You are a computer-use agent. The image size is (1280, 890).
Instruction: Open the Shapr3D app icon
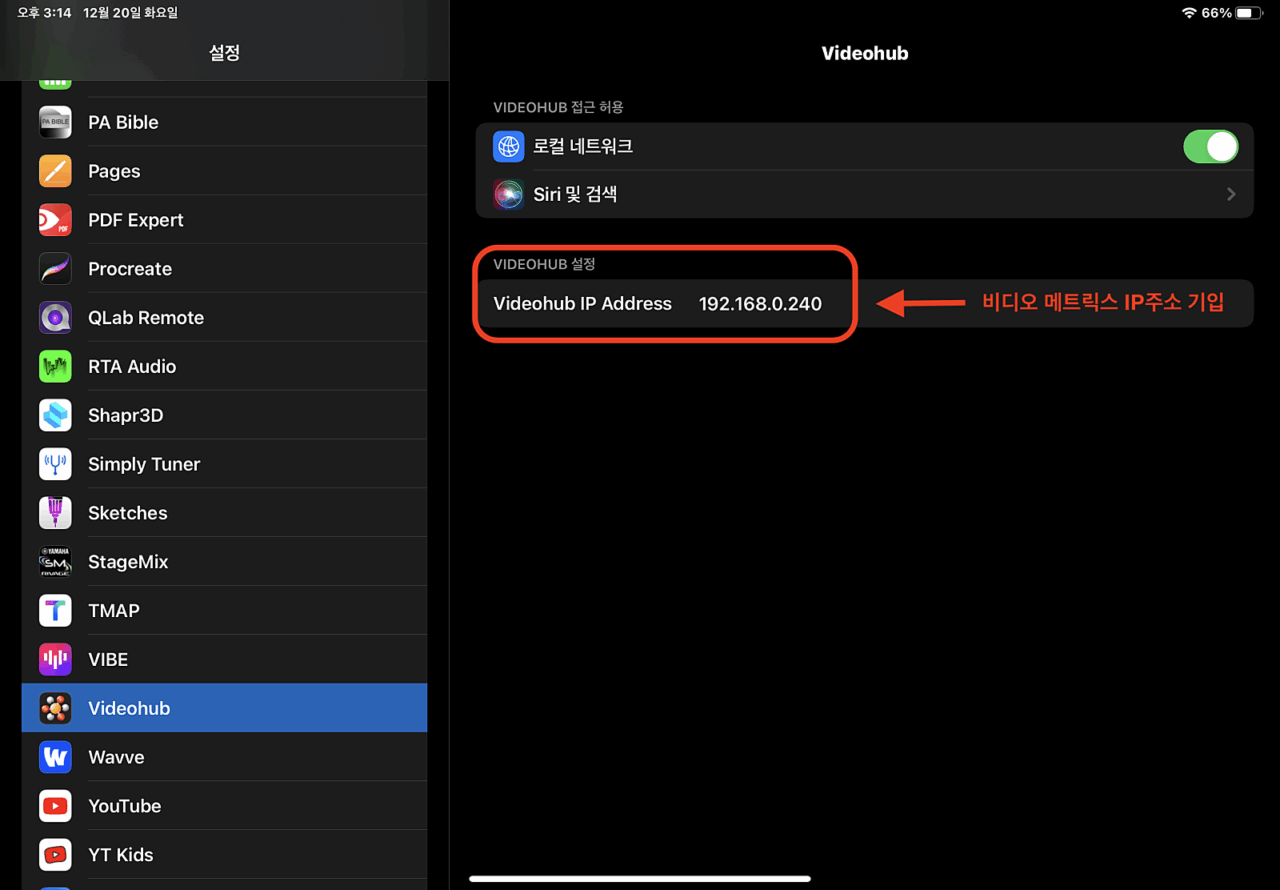click(x=55, y=415)
